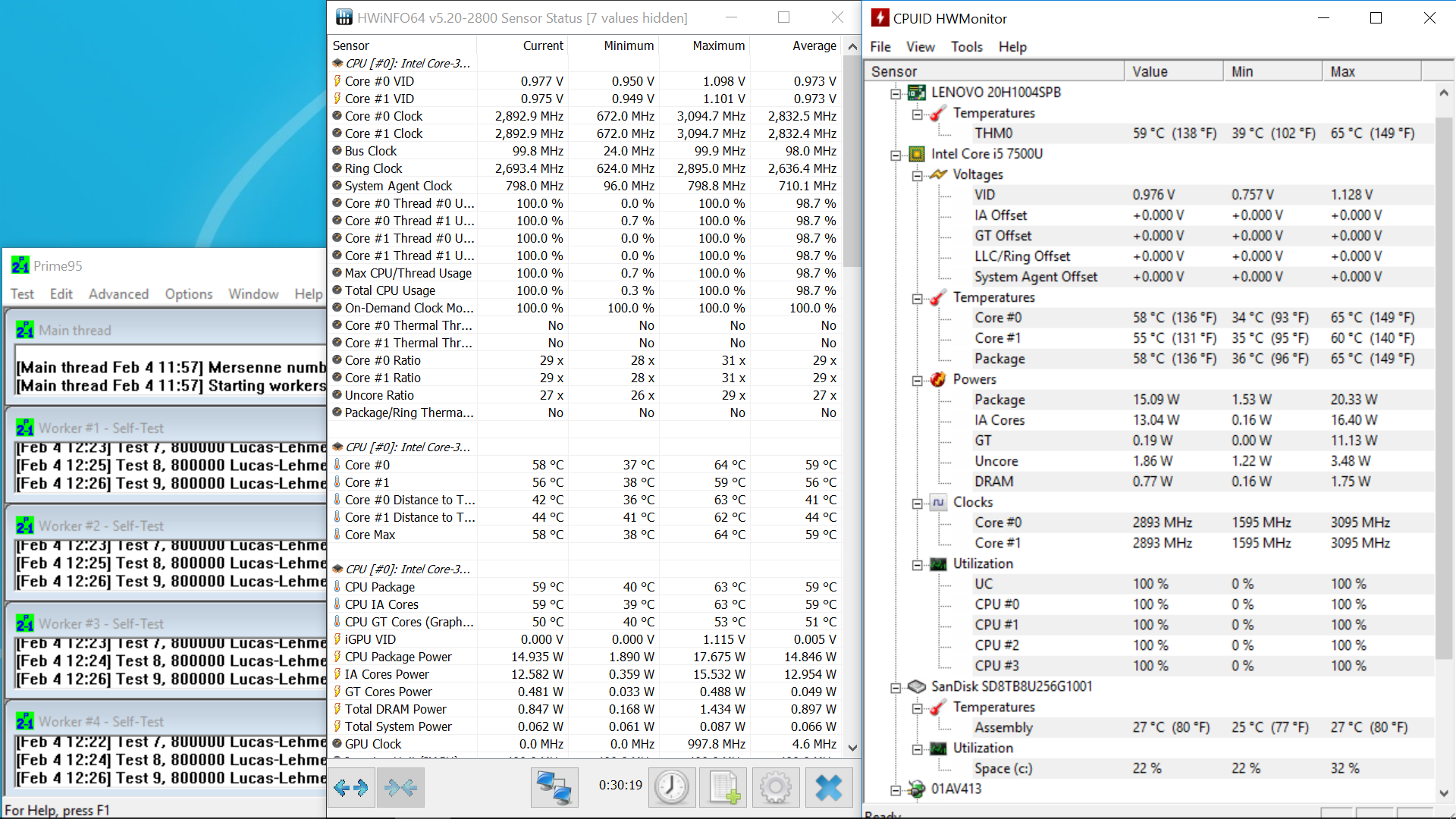Image resolution: width=1456 pixels, height=819 pixels.
Task: Click the HWMonitor vertical scrollbar down arrow
Action: click(1444, 793)
